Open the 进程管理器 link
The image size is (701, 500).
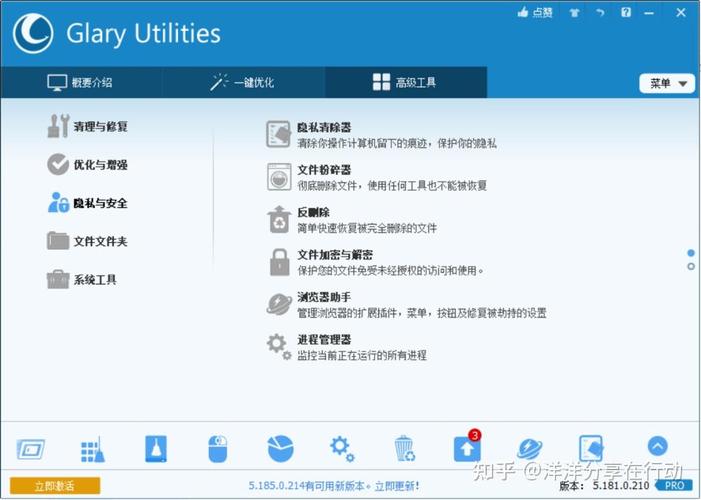click(x=324, y=339)
